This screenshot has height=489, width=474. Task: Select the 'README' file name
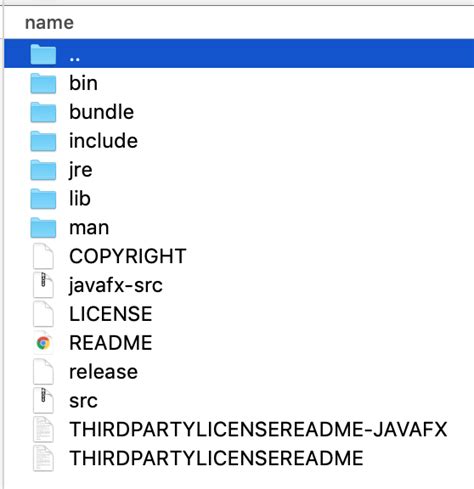(111, 343)
